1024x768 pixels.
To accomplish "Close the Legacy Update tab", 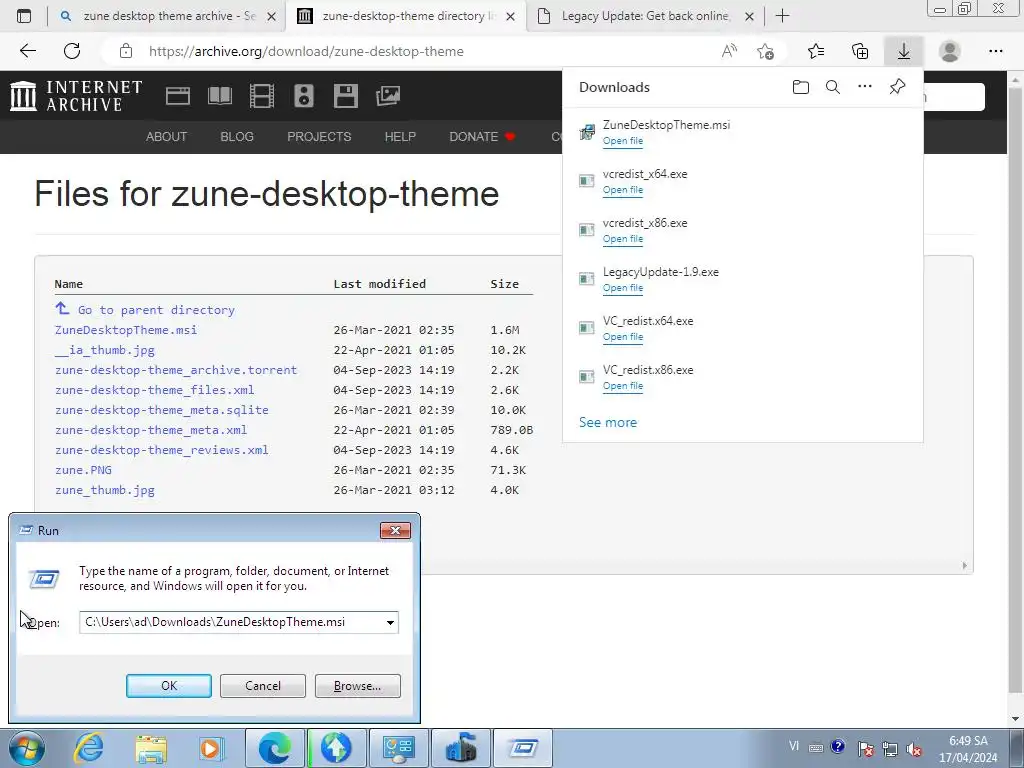I will point(750,16).
